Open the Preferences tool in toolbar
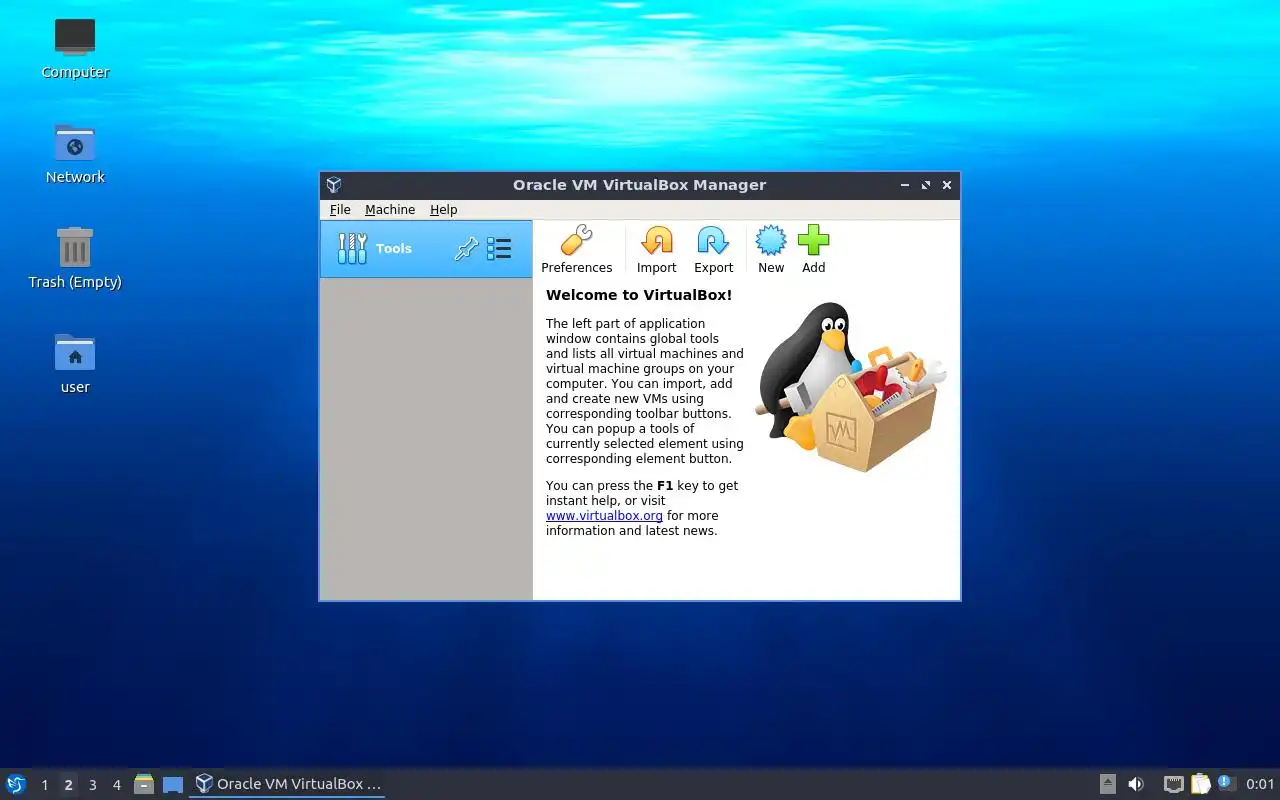Image resolution: width=1280 pixels, height=800 pixels. tap(576, 249)
